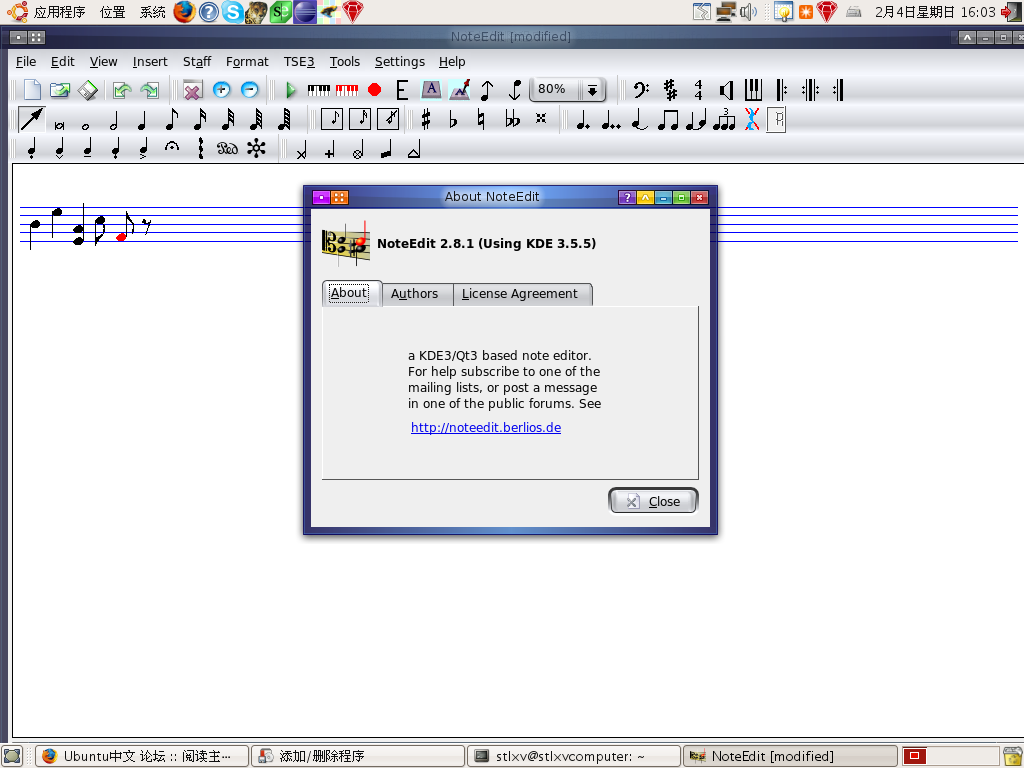Open the Settings menu
The width and height of the screenshot is (1024, 768).
pos(400,61)
